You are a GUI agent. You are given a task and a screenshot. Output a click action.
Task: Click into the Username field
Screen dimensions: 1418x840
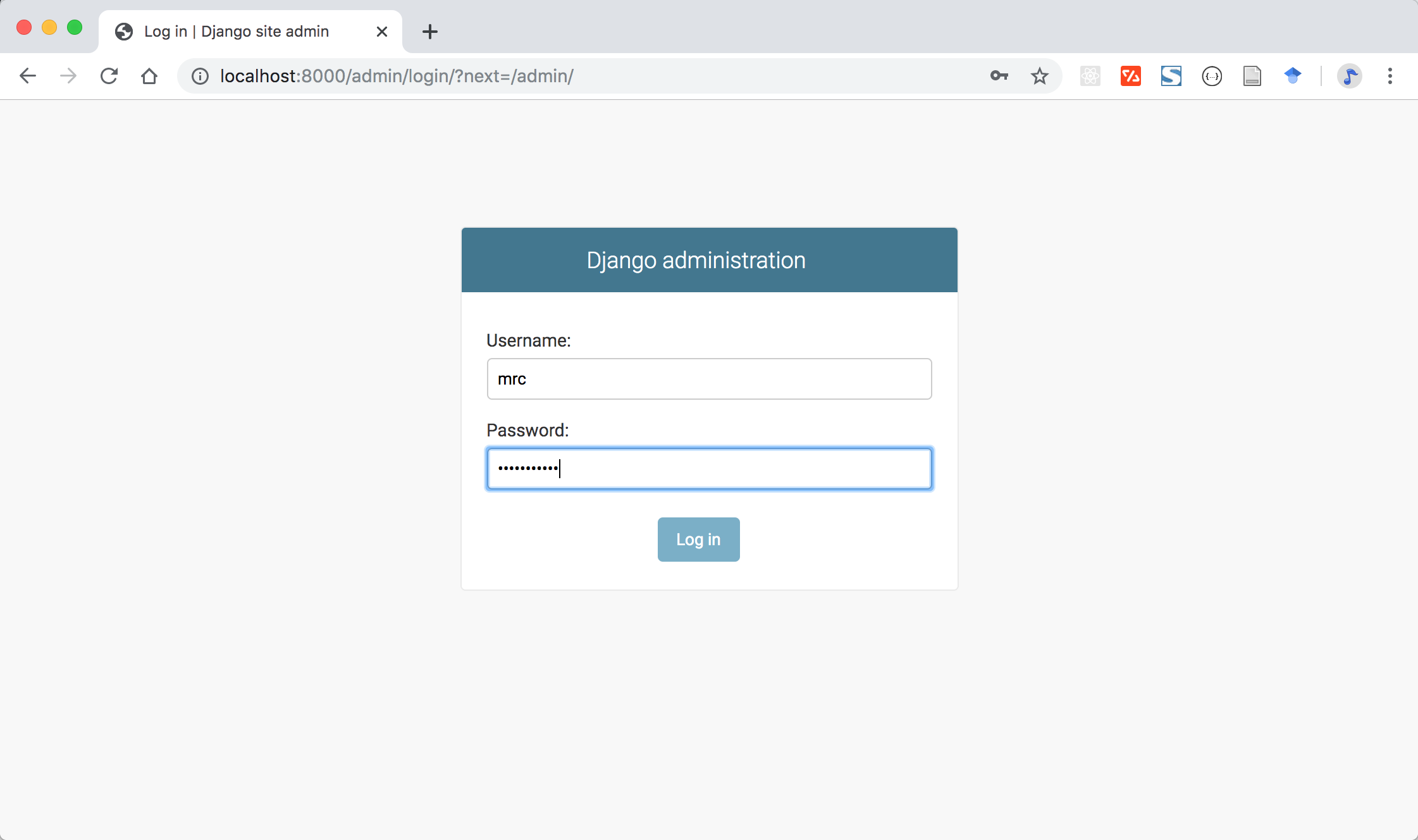pos(708,379)
